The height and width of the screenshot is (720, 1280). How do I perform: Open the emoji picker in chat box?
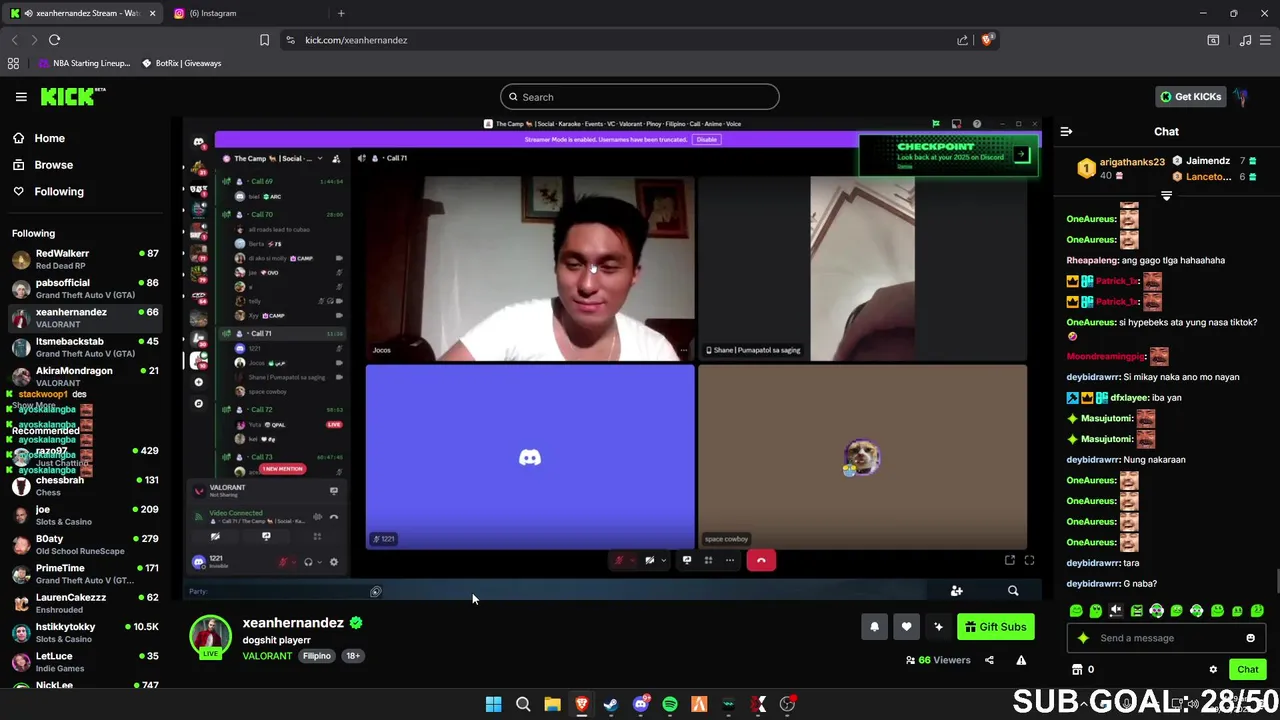point(1250,638)
